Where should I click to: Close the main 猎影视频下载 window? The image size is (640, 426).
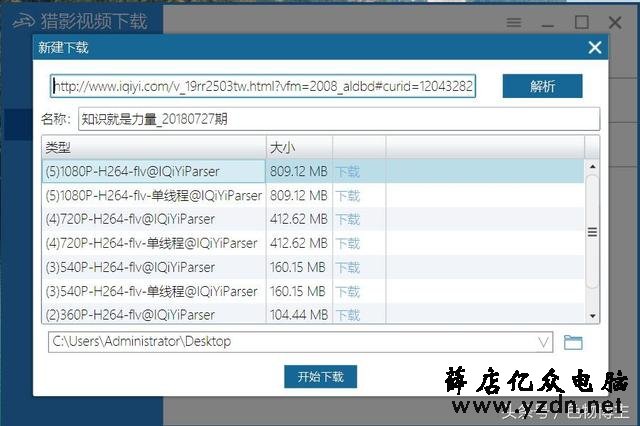[615, 22]
